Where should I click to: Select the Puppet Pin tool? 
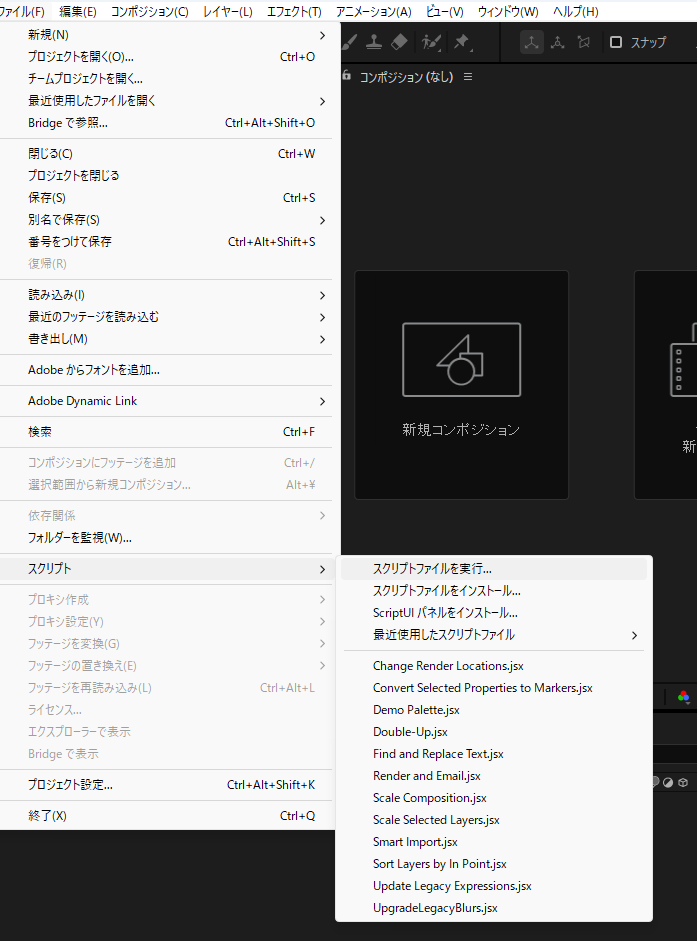461,42
